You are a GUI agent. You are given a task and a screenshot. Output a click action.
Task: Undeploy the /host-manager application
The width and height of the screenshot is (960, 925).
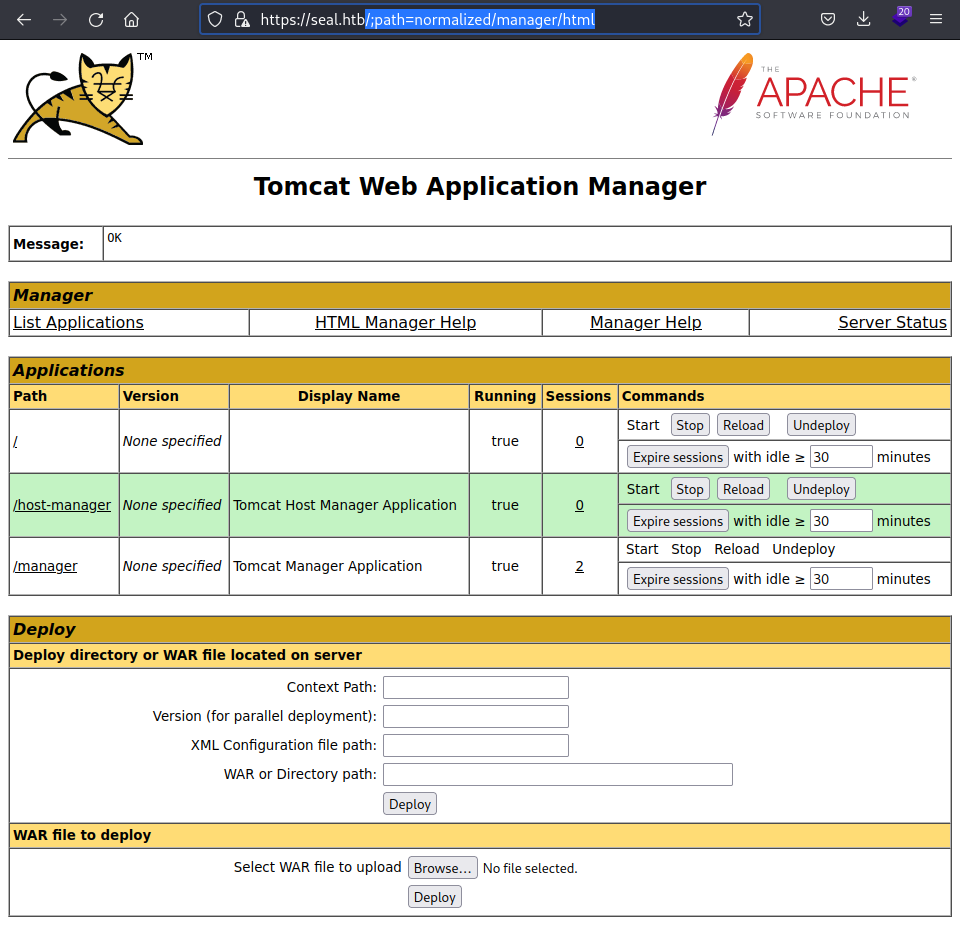coord(821,489)
